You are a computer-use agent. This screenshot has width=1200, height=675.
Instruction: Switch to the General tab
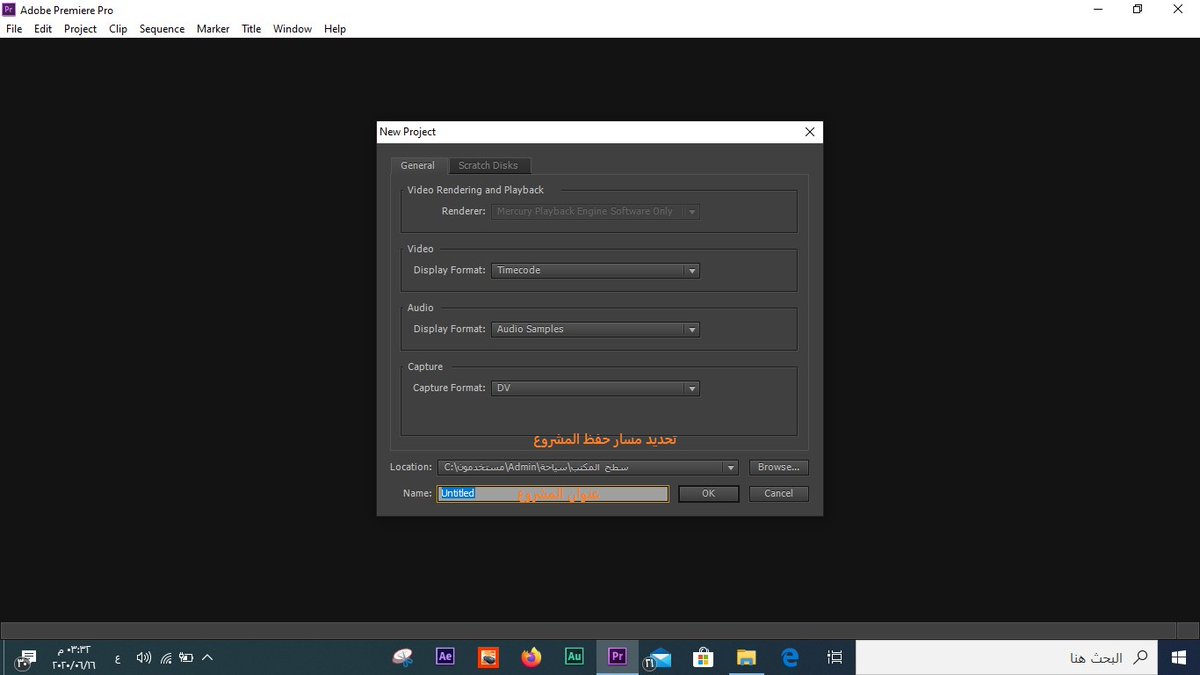click(418, 166)
